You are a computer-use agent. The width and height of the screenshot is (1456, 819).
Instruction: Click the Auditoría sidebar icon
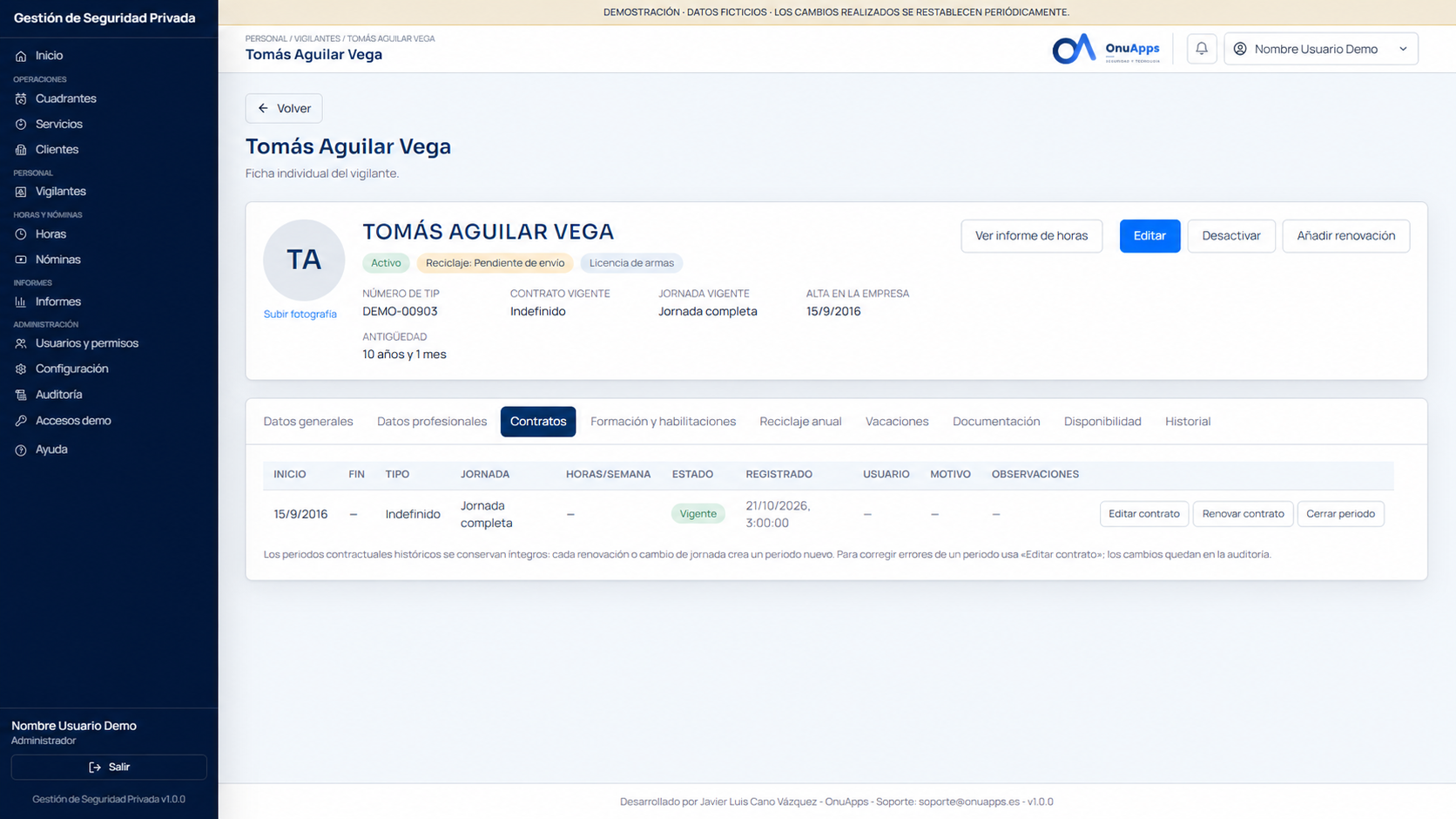coord(21,395)
